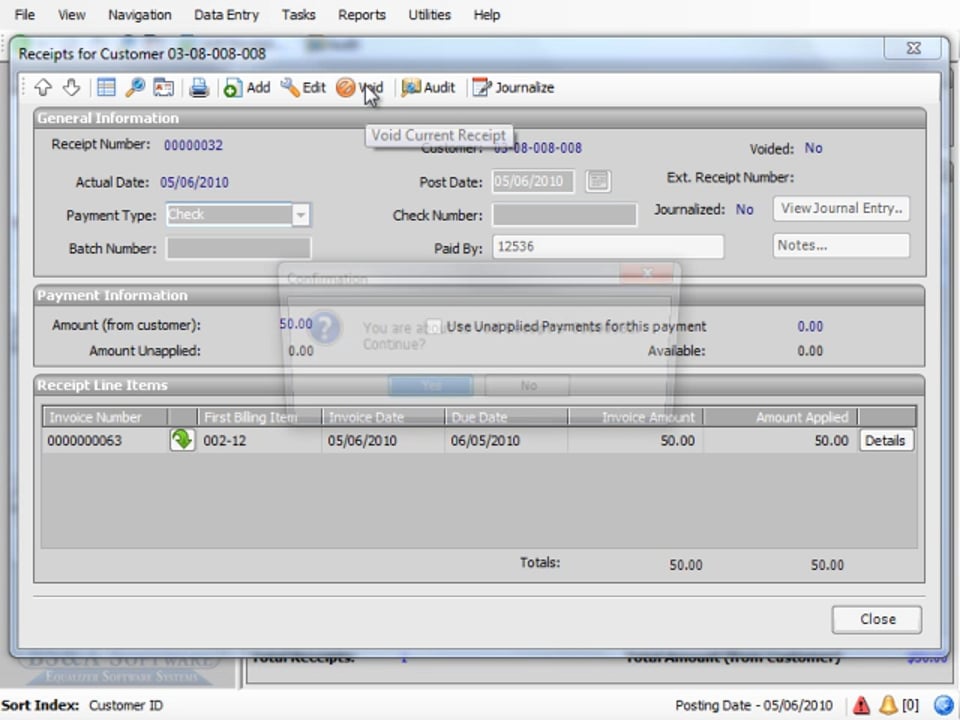Click the blue globe icon in status bar

pos(943,705)
